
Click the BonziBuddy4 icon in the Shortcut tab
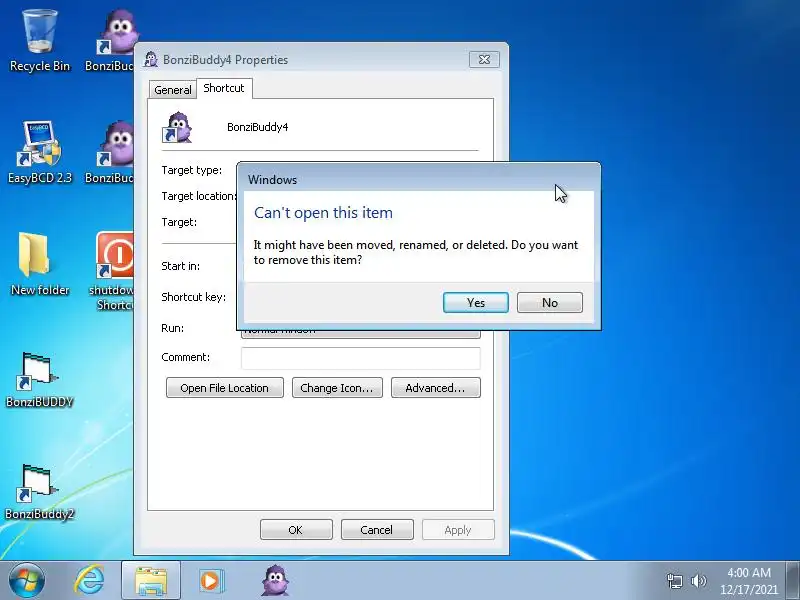(177, 127)
